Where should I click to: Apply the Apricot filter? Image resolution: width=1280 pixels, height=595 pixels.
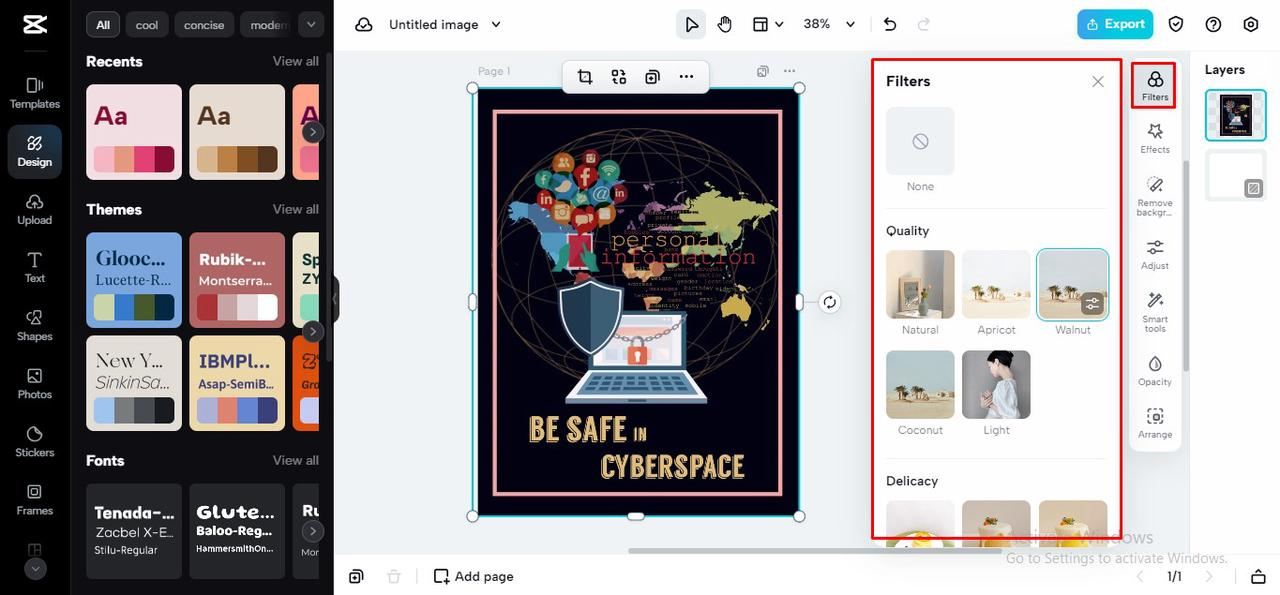pos(996,284)
